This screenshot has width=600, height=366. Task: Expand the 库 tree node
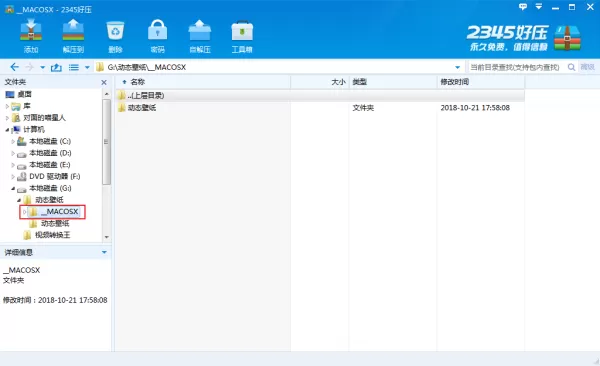tap(7, 106)
